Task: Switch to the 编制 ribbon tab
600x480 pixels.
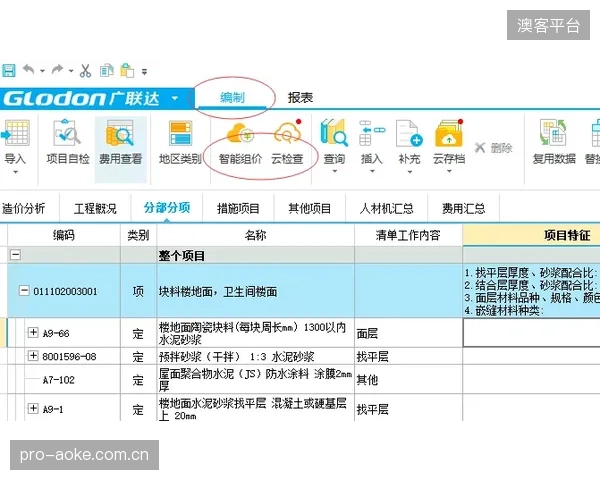Action: click(232, 98)
